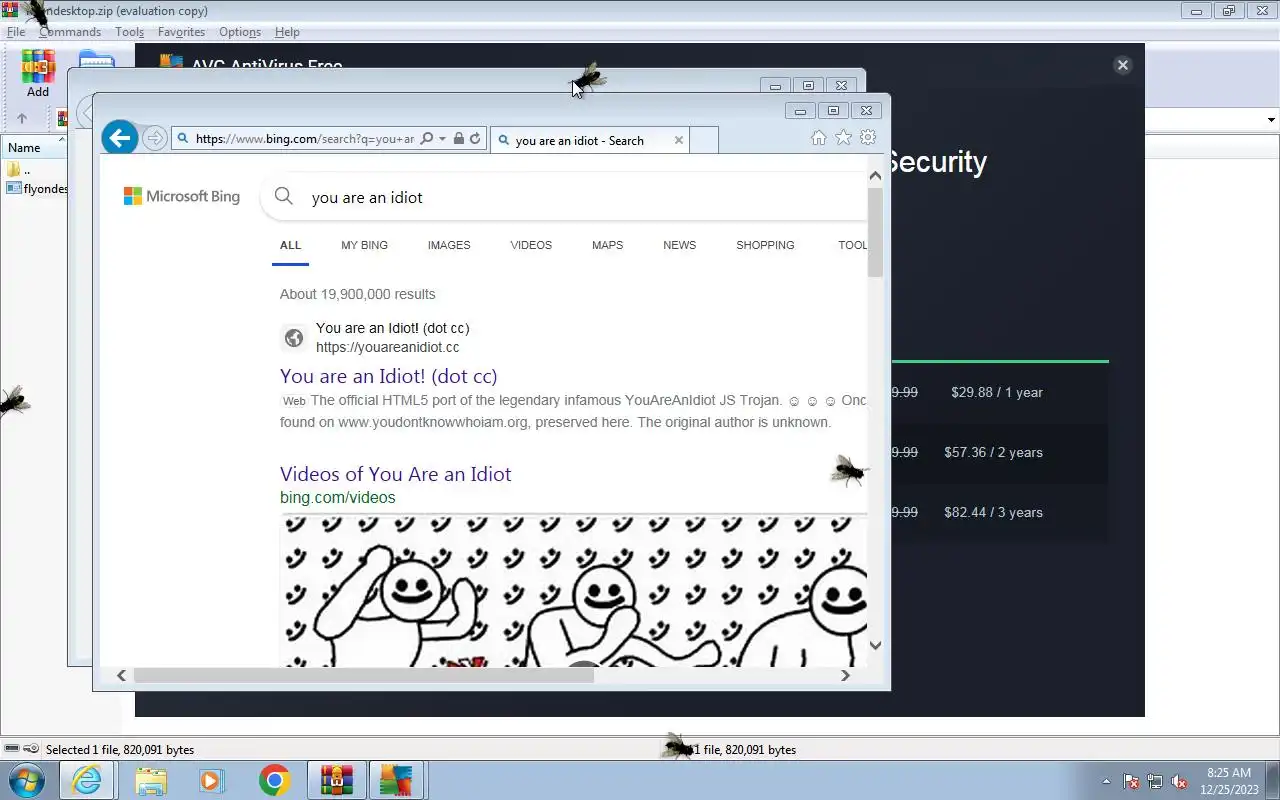The width and height of the screenshot is (1280, 800).
Task: Click the vertical scrollbar up arrow in Bing page
Action: click(875, 175)
